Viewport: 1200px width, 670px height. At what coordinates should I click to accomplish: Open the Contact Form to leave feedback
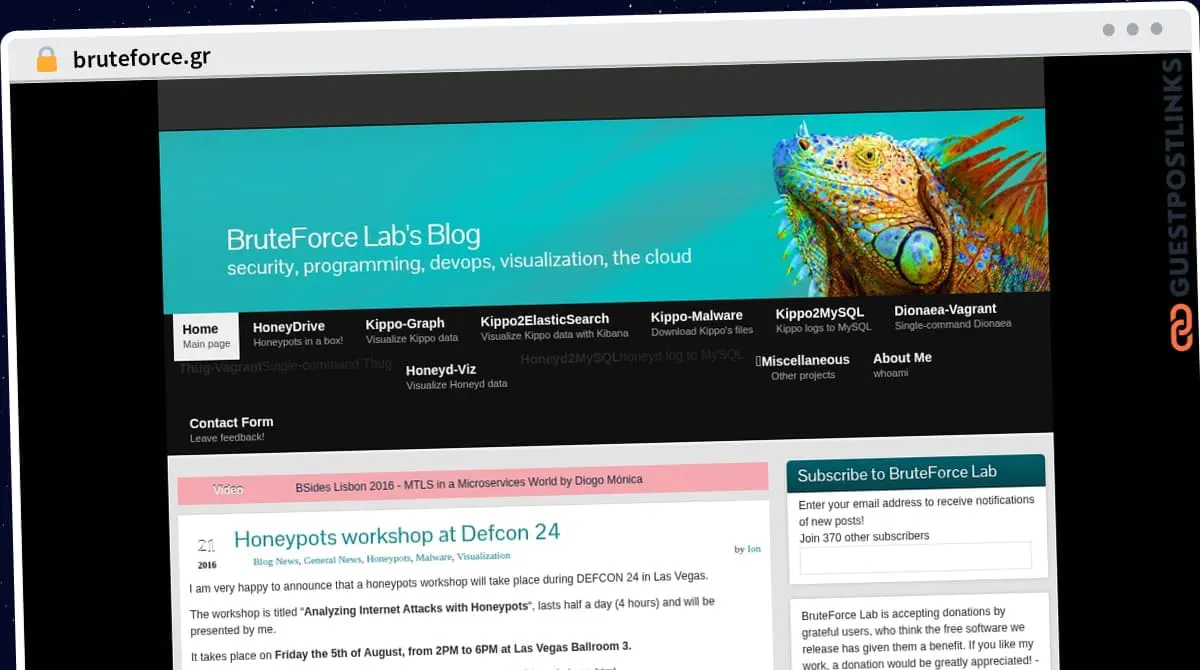point(231,422)
